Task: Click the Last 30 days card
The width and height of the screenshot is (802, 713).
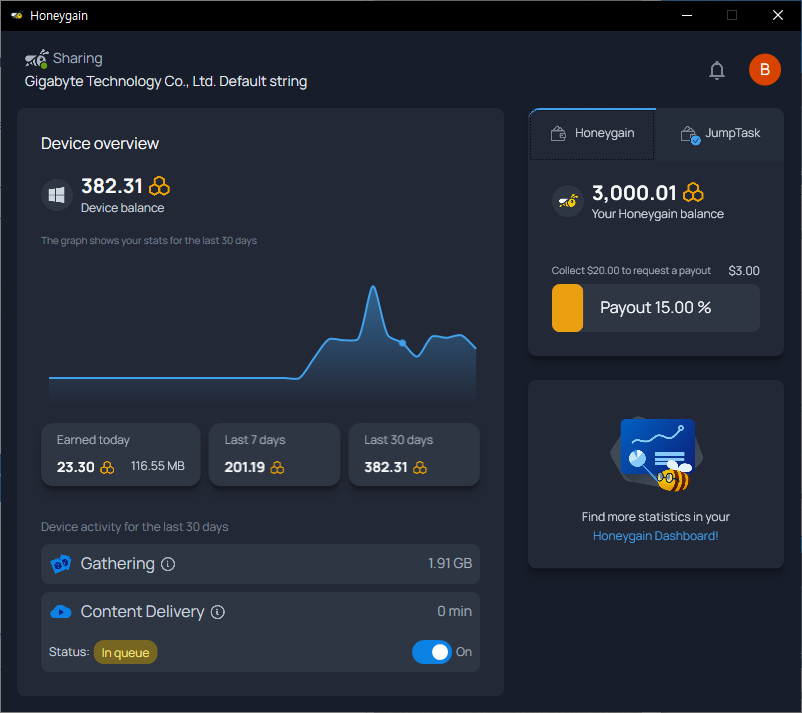Action: (x=414, y=454)
